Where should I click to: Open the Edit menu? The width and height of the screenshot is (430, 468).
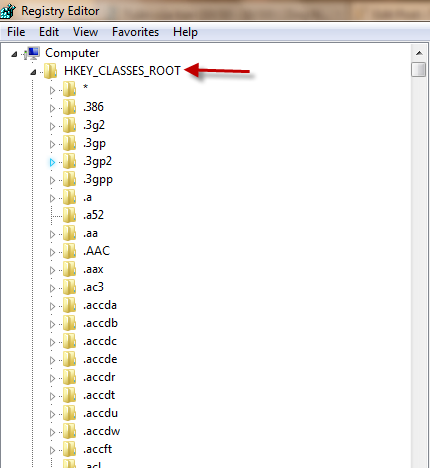(49, 32)
